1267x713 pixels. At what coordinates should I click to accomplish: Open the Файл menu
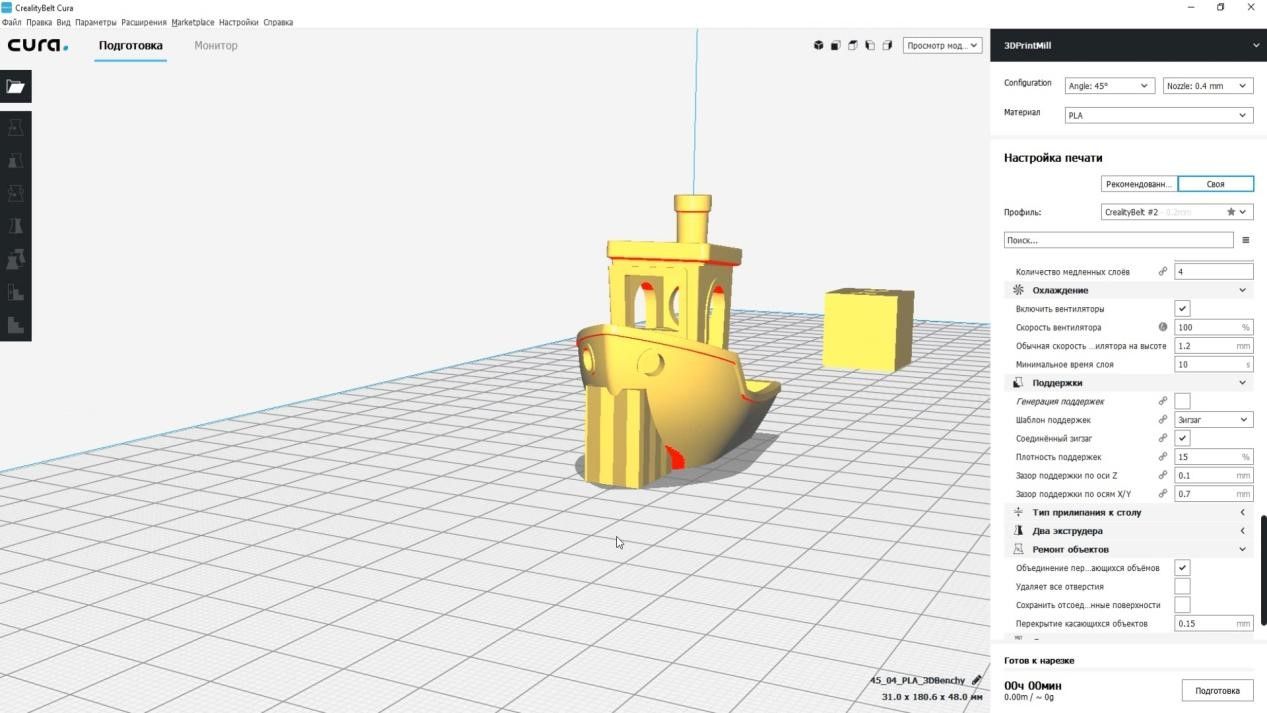coord(12,22)
